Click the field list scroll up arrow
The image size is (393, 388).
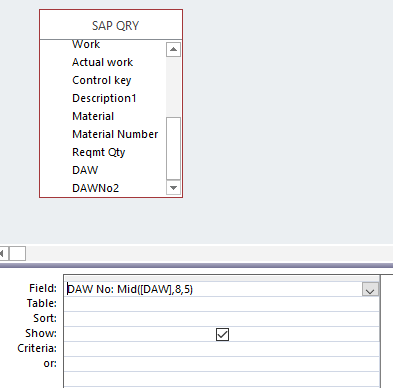[173, 49]
